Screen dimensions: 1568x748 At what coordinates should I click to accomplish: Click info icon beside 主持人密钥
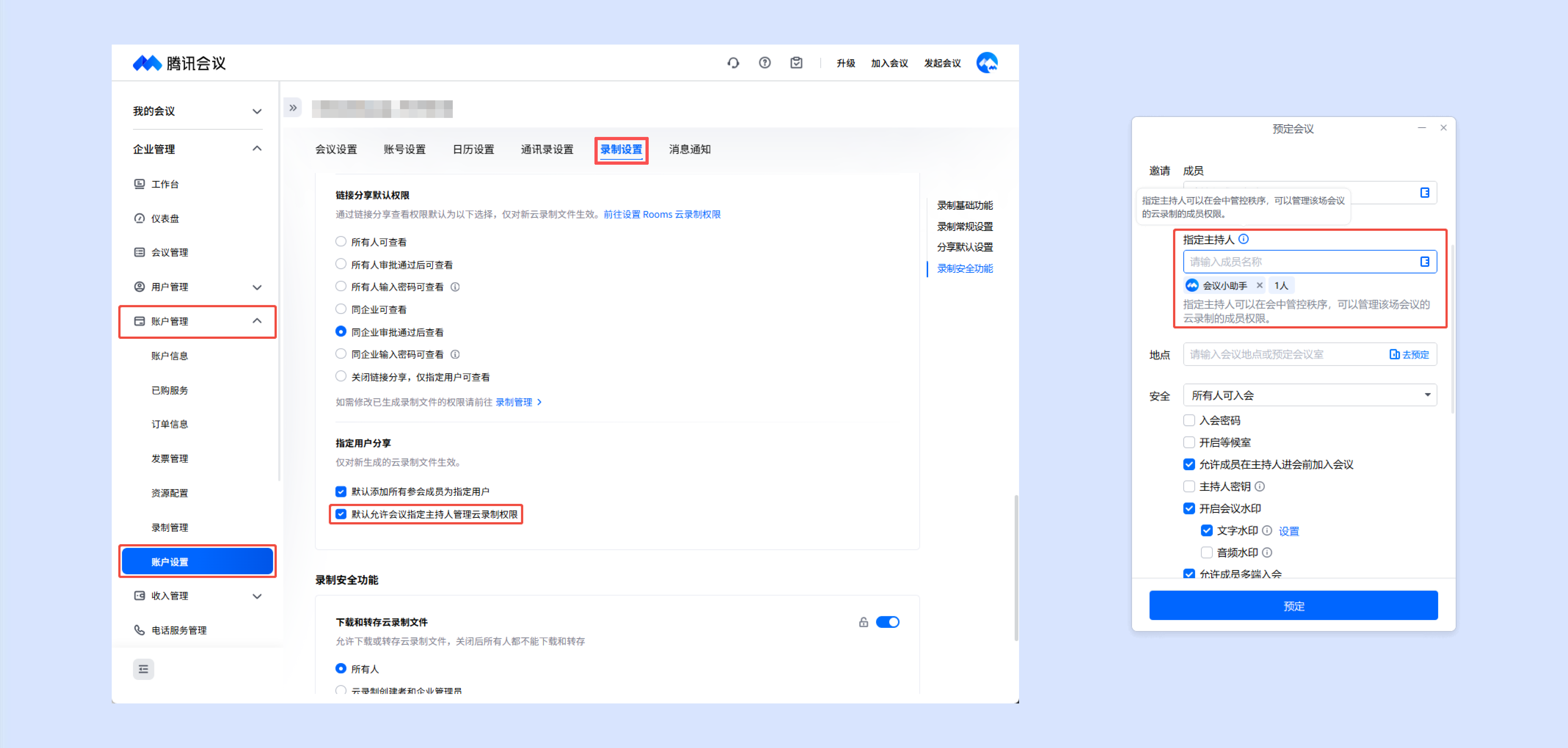pos(1259,486)
